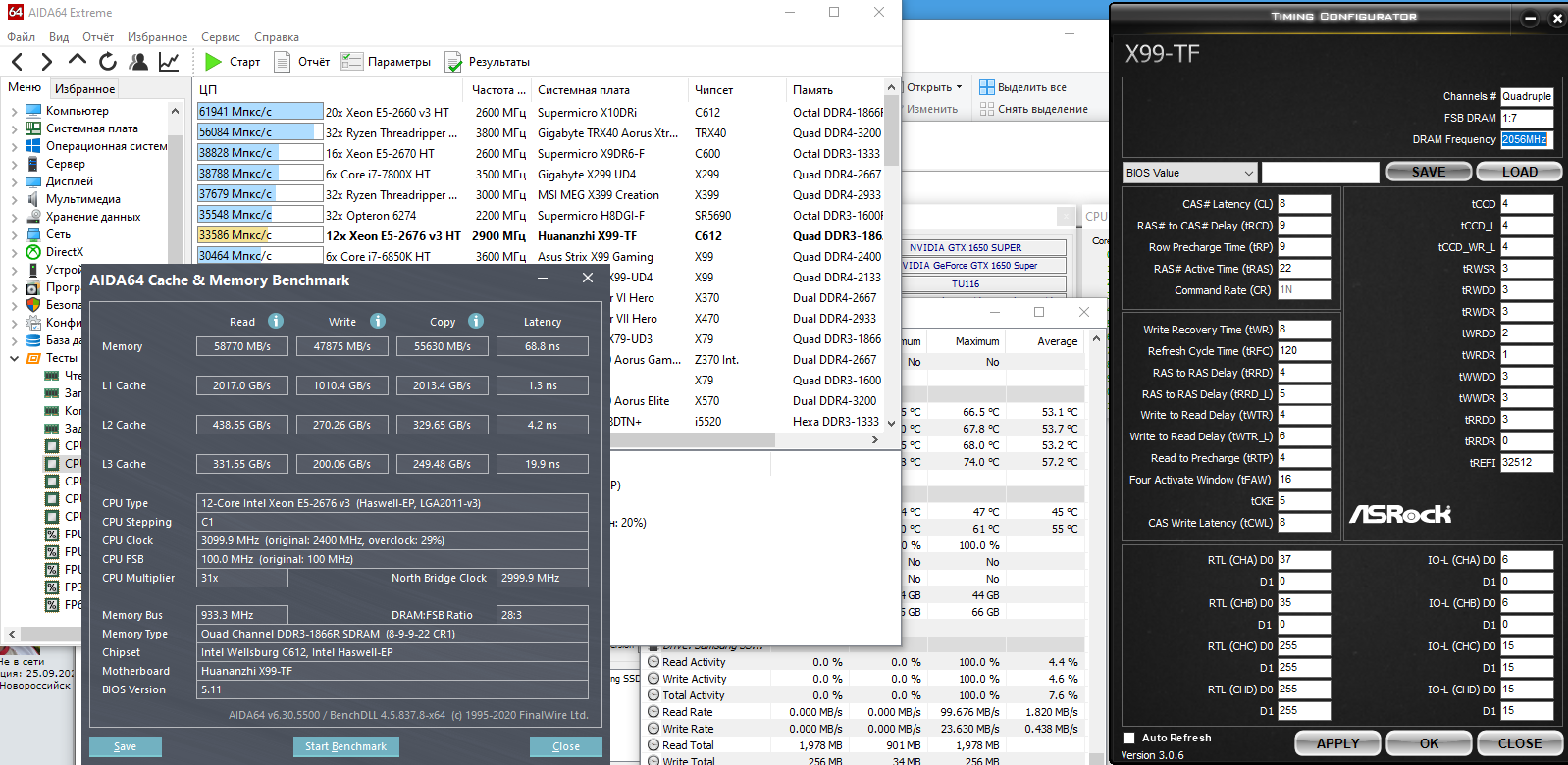Open Параметры in the AIDA64 toolbar

tap(386, 62)
